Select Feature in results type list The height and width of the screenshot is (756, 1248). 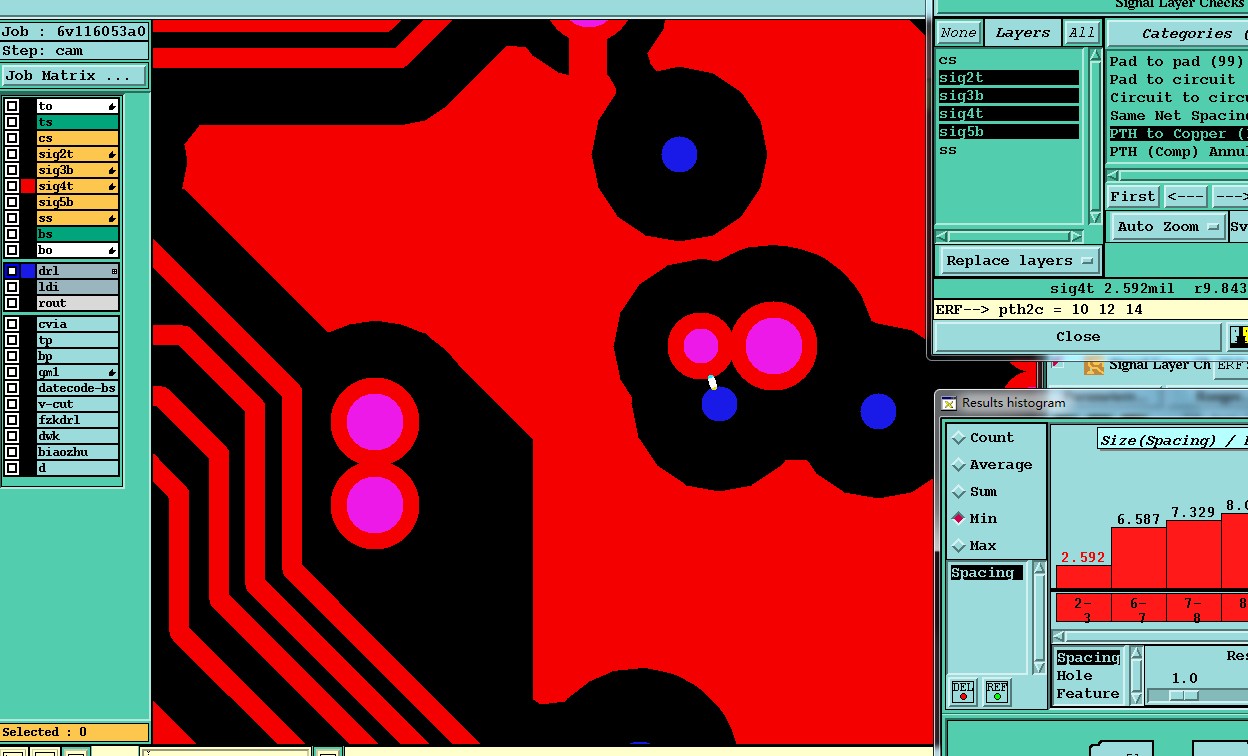pyautogui.click(x=1087, y=694)
